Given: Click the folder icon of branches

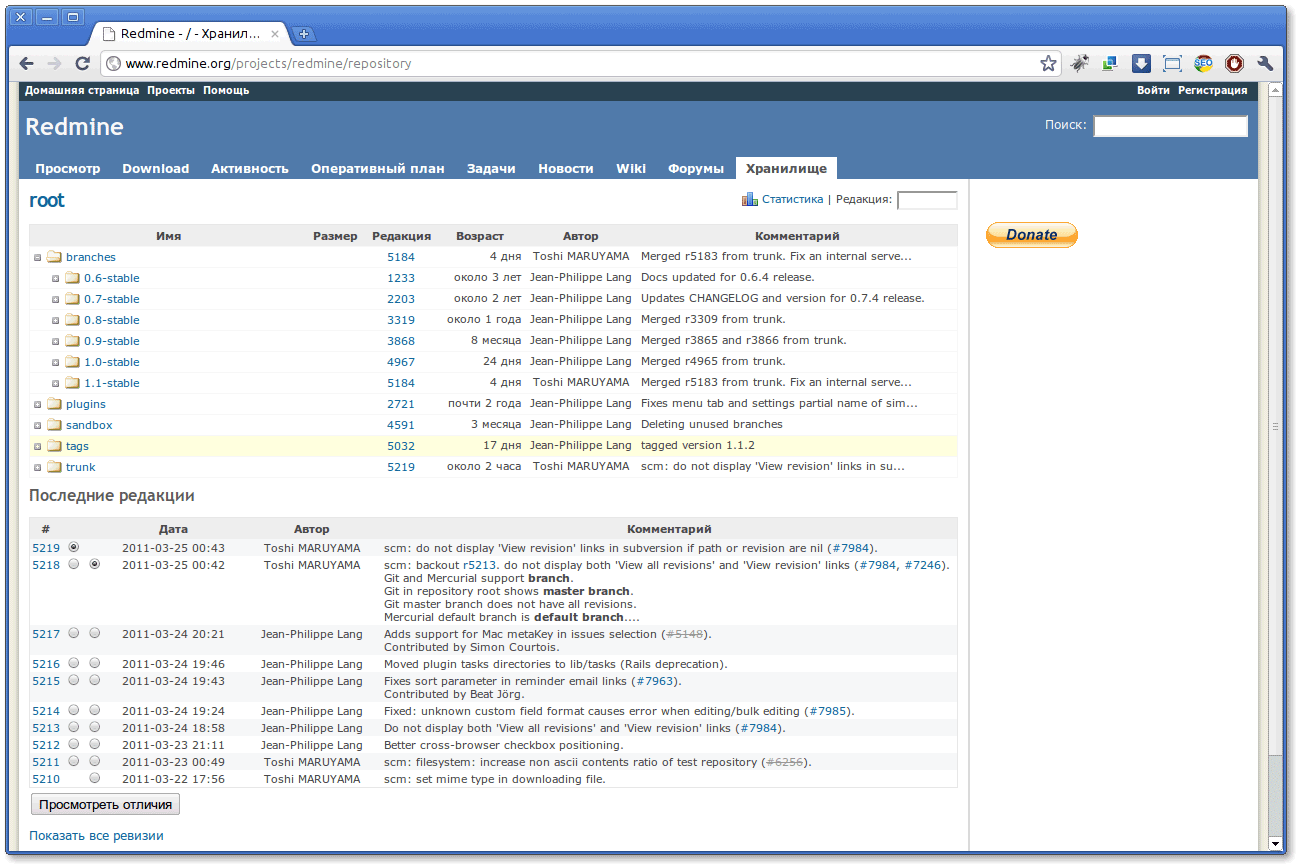Looking at the screenshot, I should coord(54,257).
